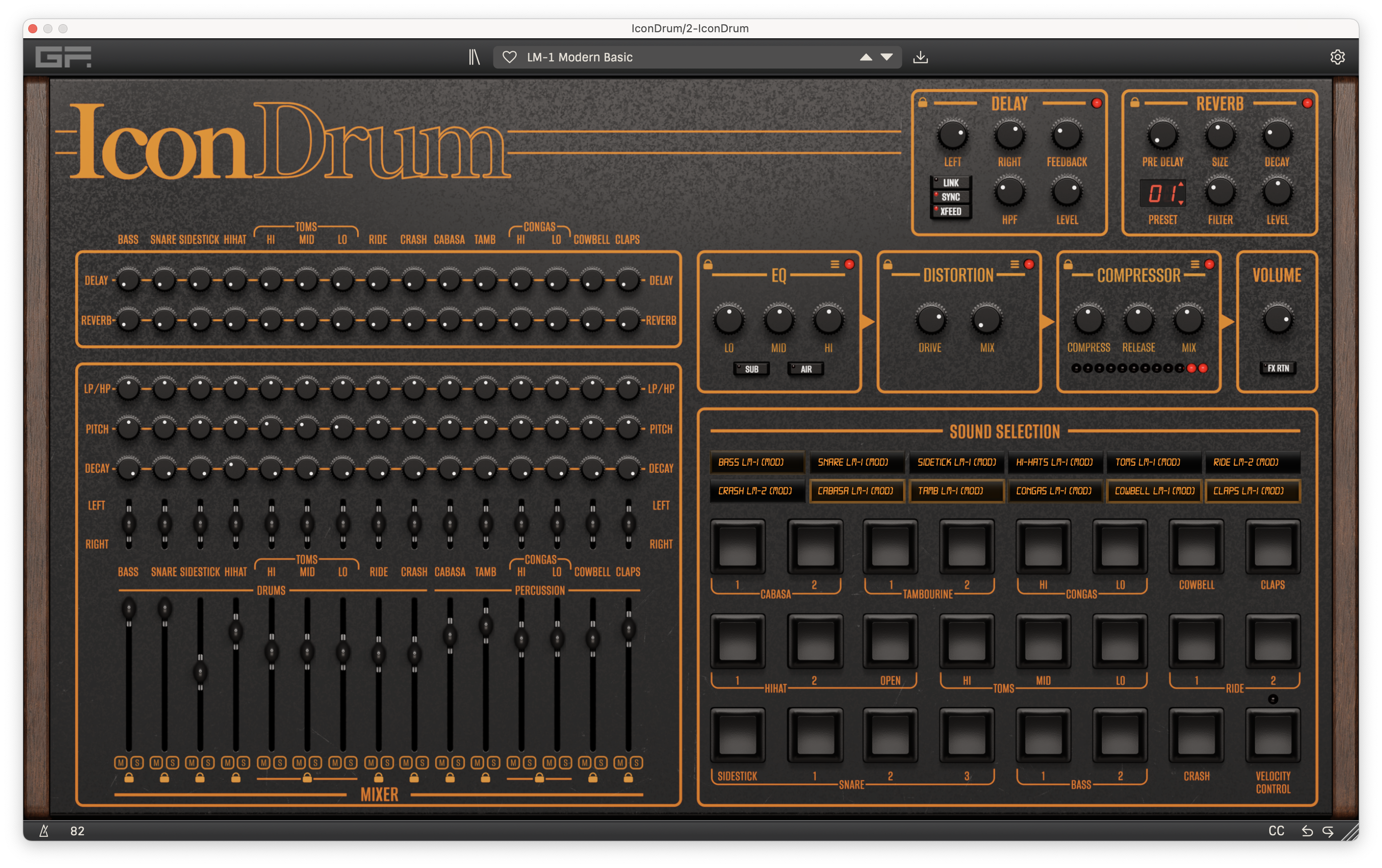Image resolution: width=1382 pixels, height=868 pixels.
Task: Click the preset name field LM-1 Modern Basic
Action: click(x=580, y=57)
